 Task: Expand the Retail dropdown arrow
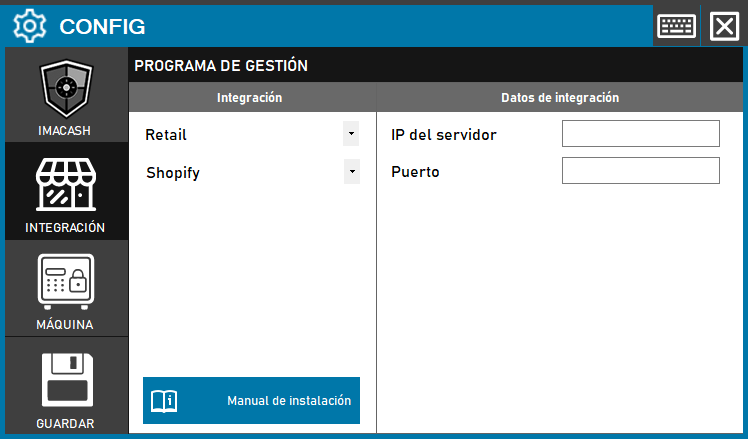coord(351,133)
